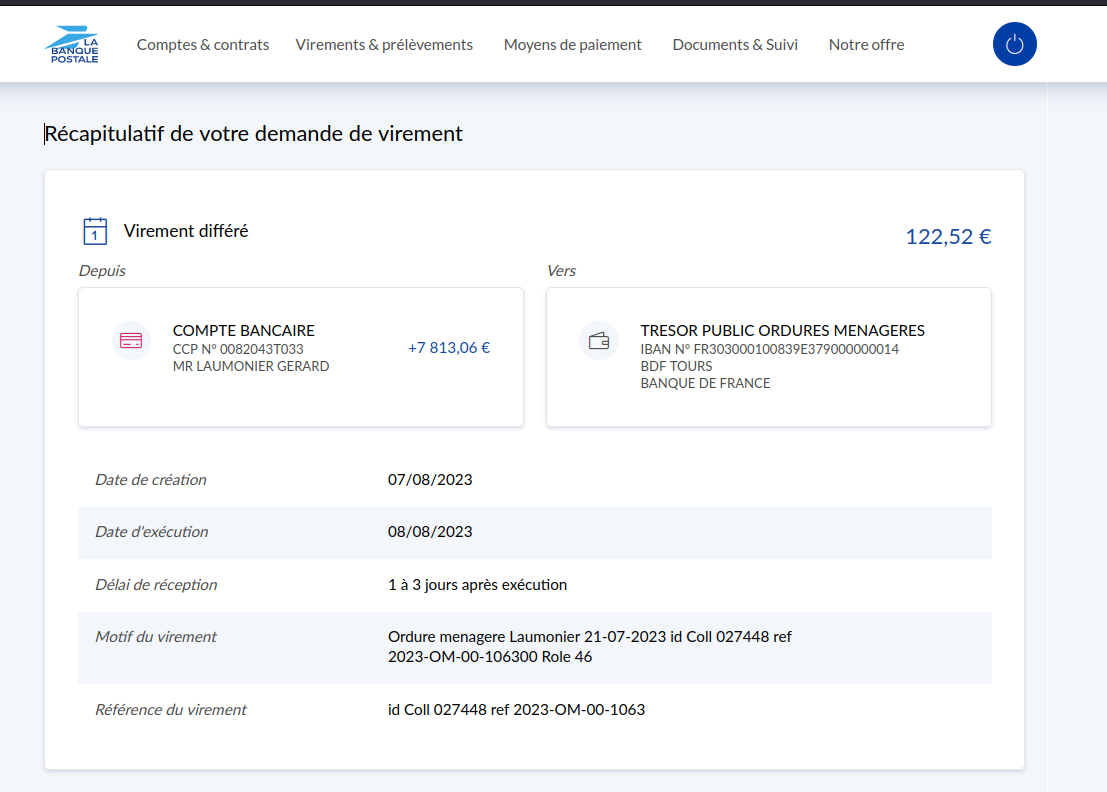Screen dimensions: 1107x792
Task: Click the wallet icon for Tresor Public
Action: point(599,340)
